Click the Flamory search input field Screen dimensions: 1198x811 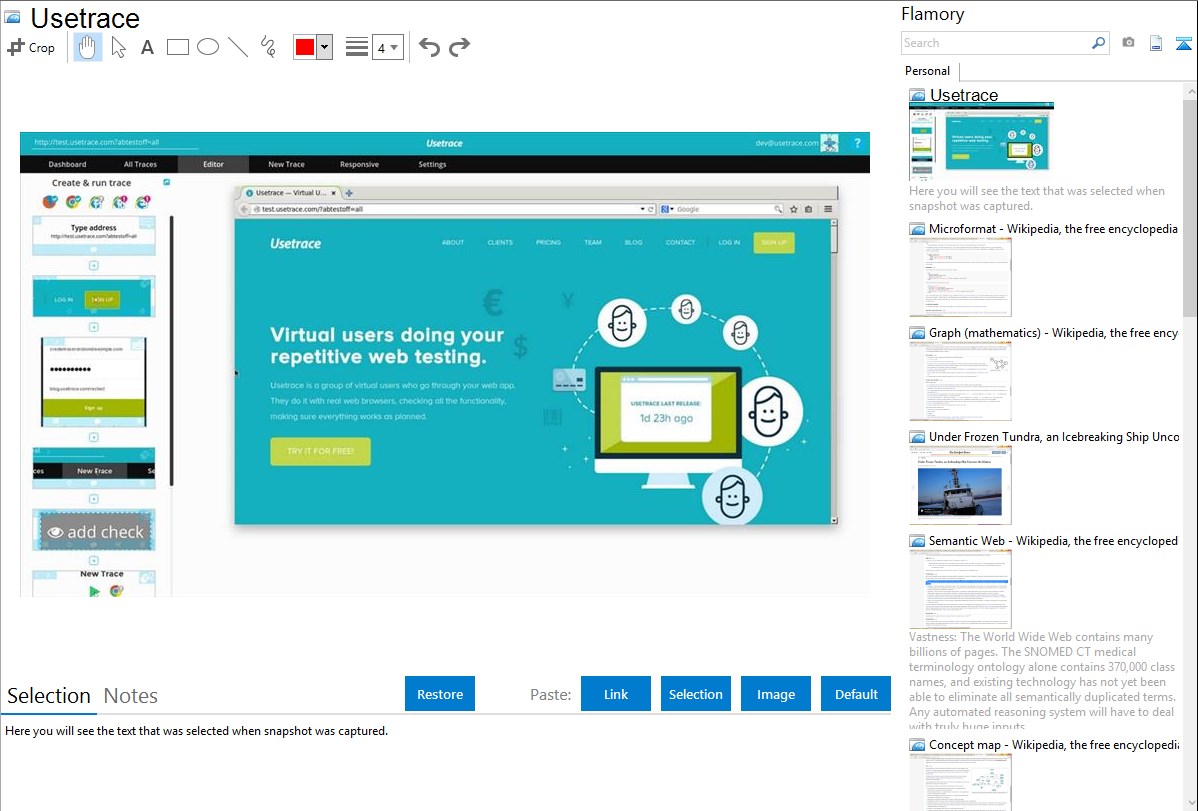click(x=996, y=43)
